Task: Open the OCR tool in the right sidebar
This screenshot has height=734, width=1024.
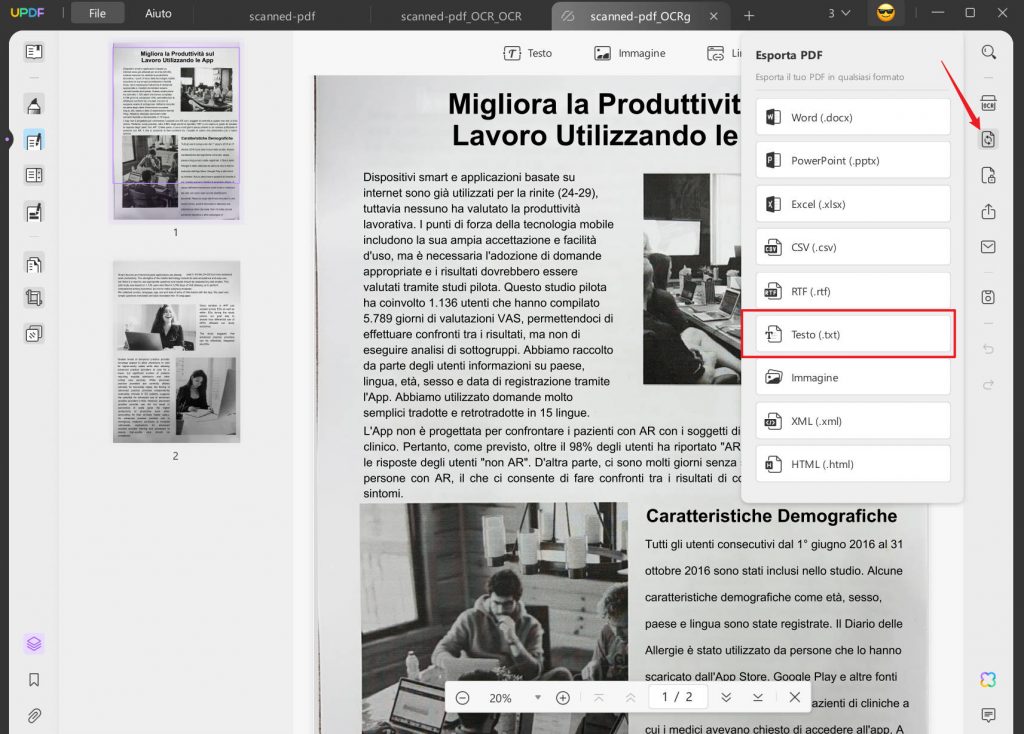Action: click(x=989, y=103)
